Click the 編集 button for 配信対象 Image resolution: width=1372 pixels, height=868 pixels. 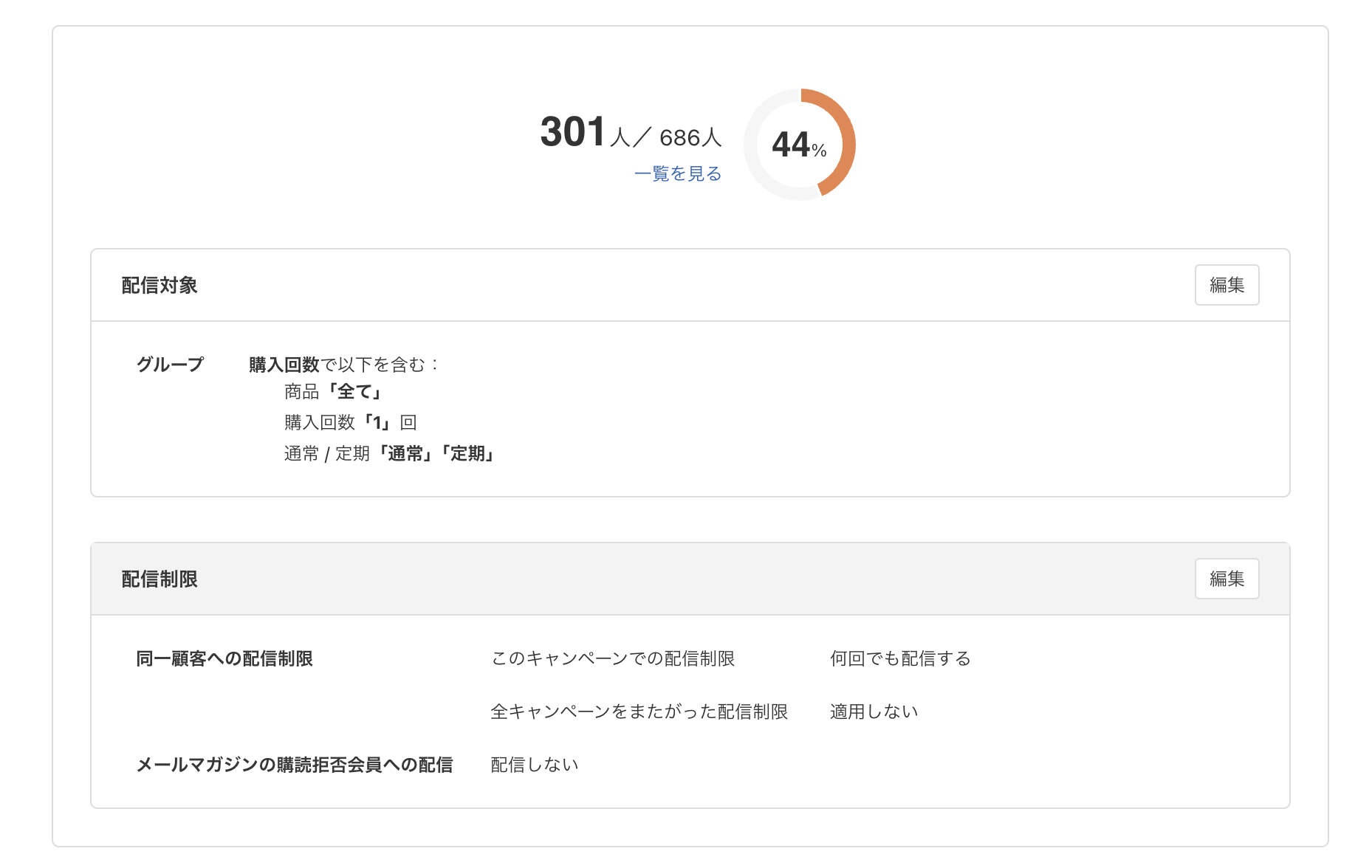1227,284
